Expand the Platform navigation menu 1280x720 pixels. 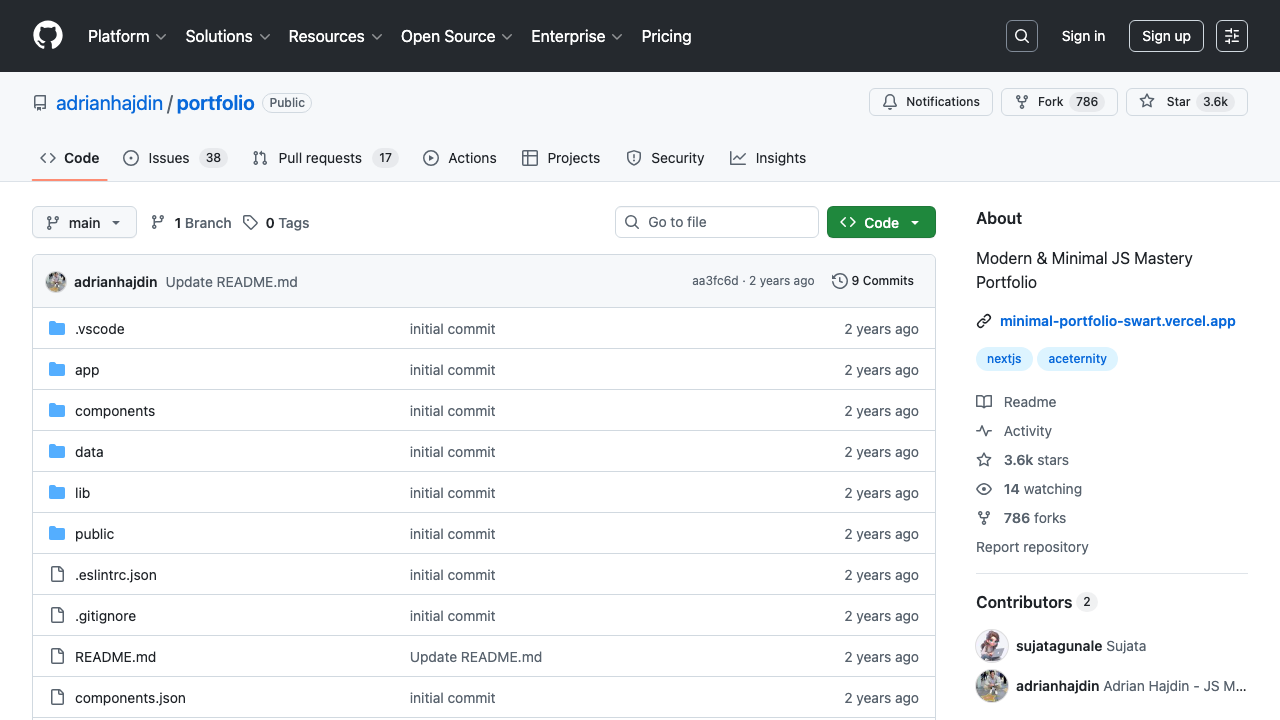tap(127, 36)
